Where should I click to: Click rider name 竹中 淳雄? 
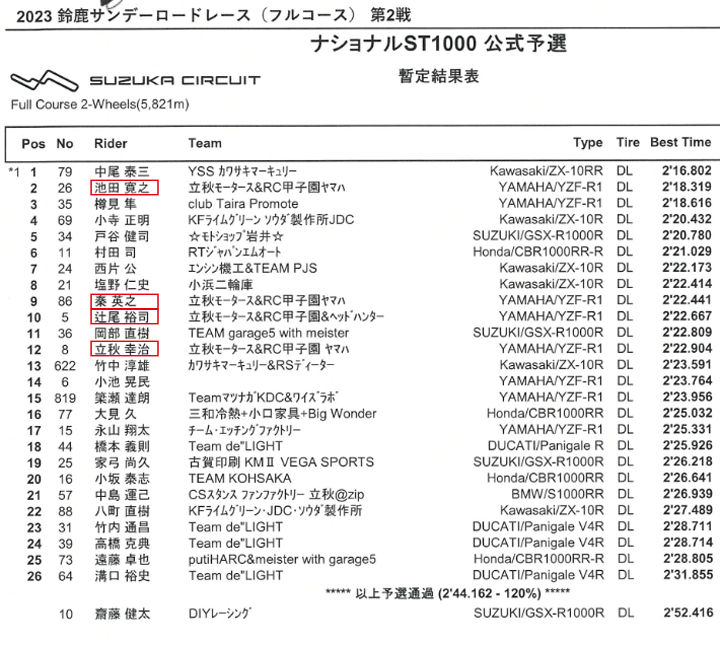pyautogui.click(x=122, y=366)
